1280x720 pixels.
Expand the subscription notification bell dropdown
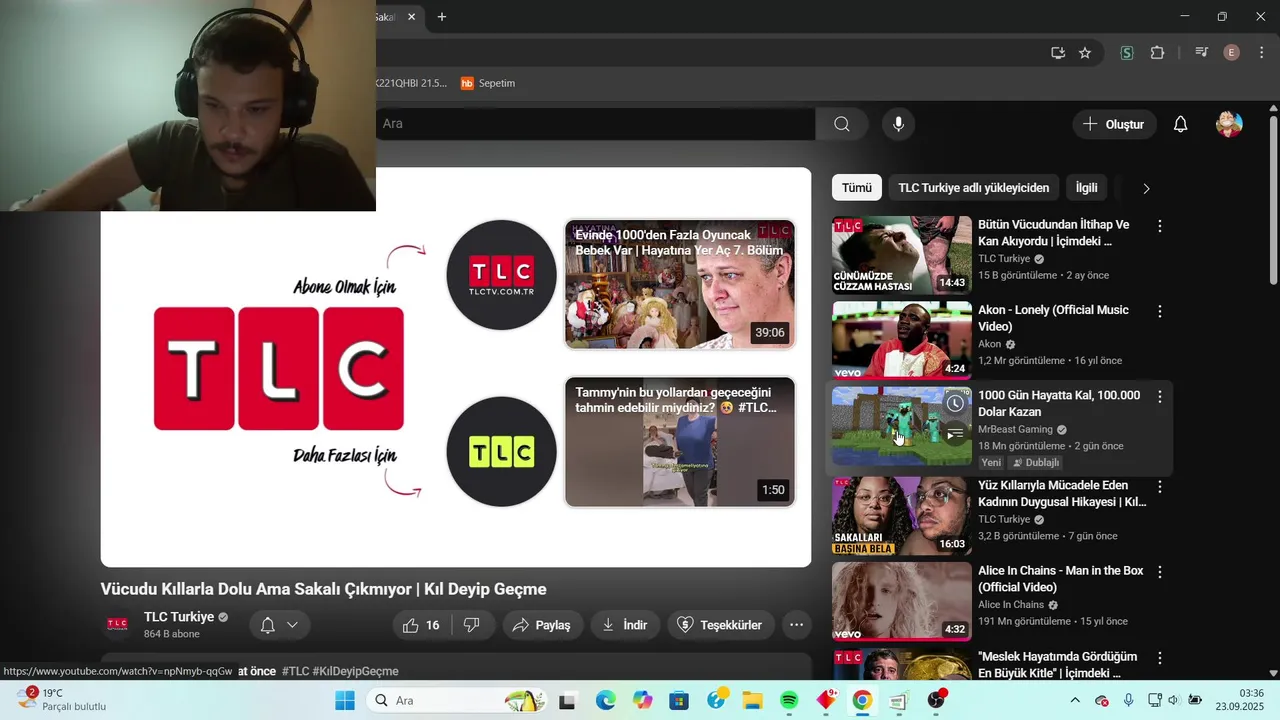(x=279, y=625)
